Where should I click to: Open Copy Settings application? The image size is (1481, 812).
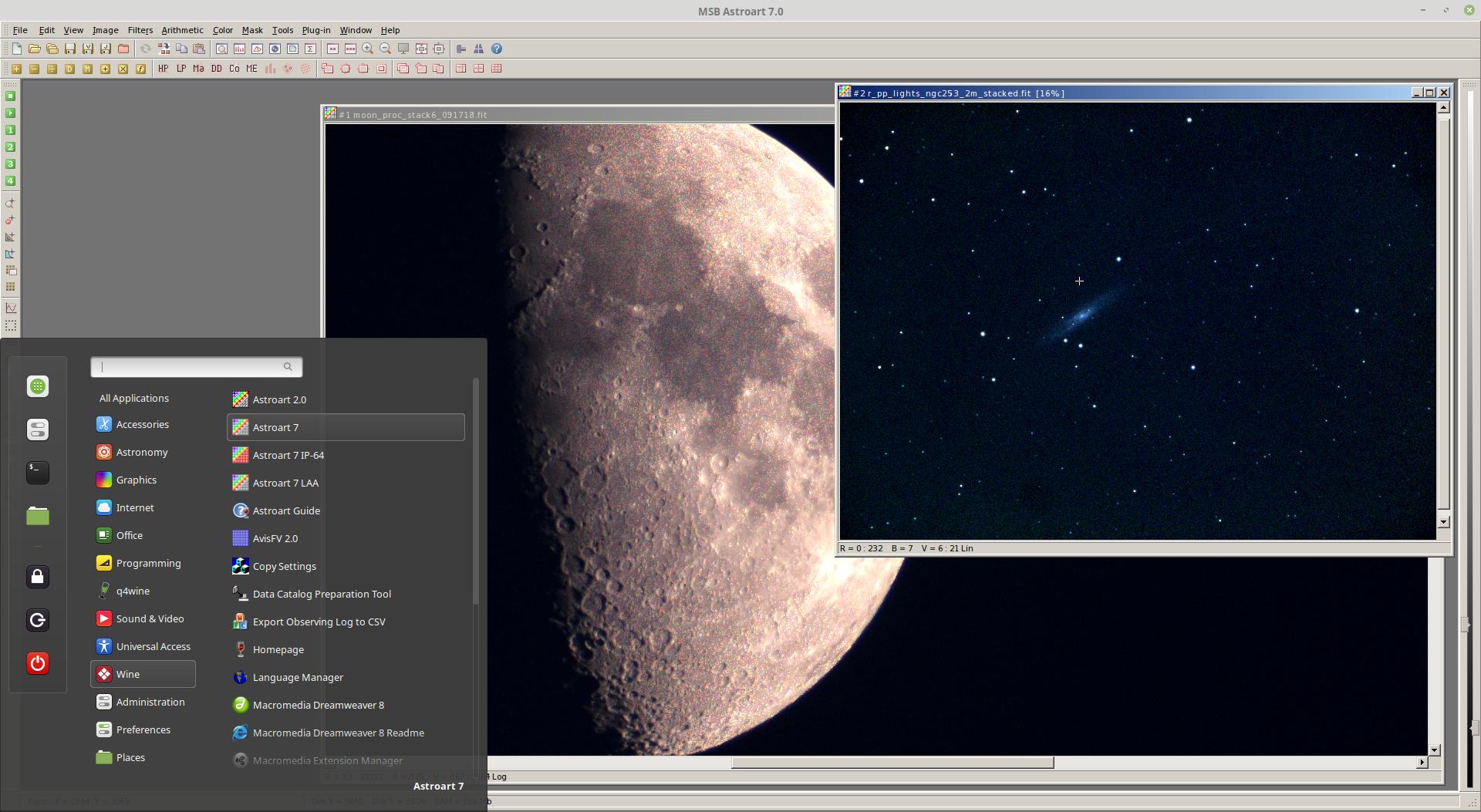346,566
